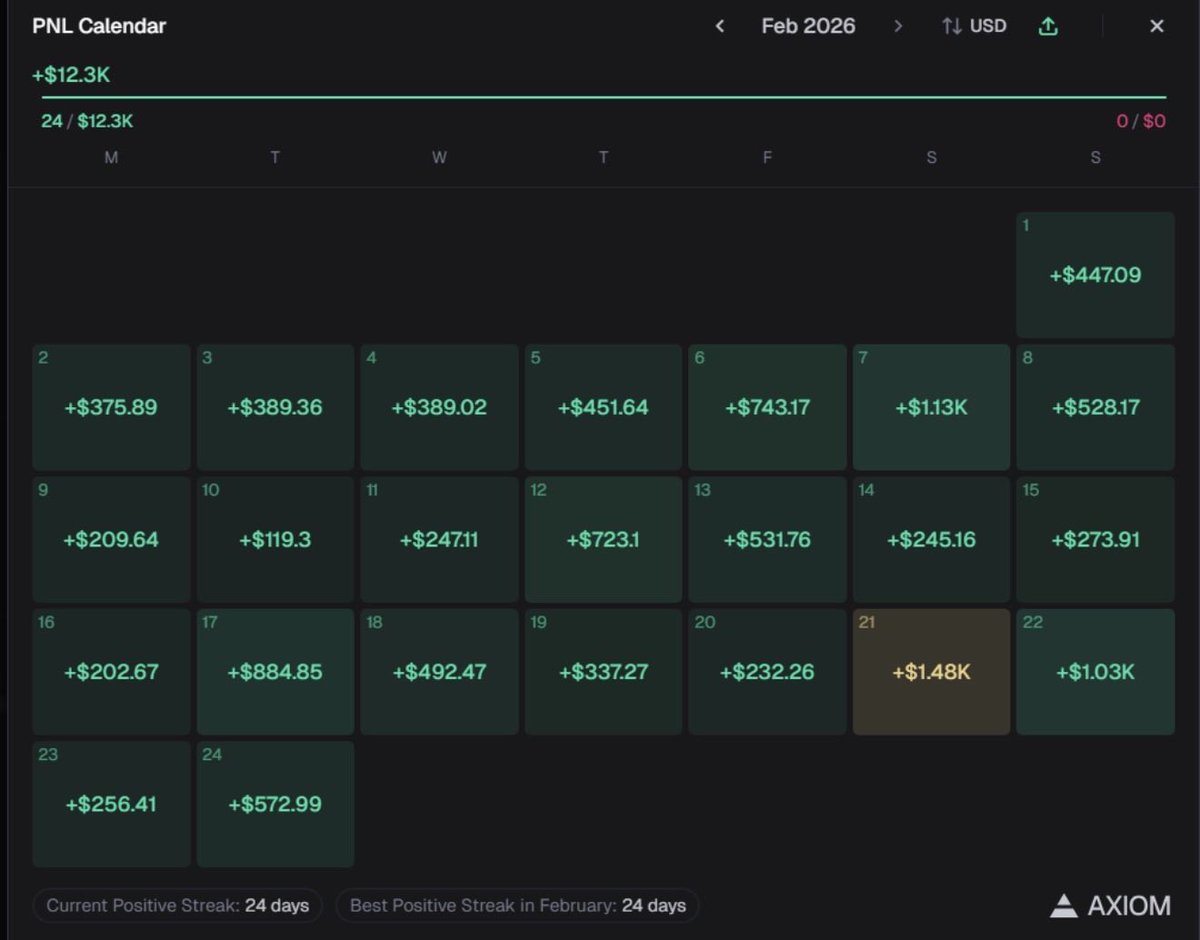Select day 20 with +$232.26

[x=767, y=672]
